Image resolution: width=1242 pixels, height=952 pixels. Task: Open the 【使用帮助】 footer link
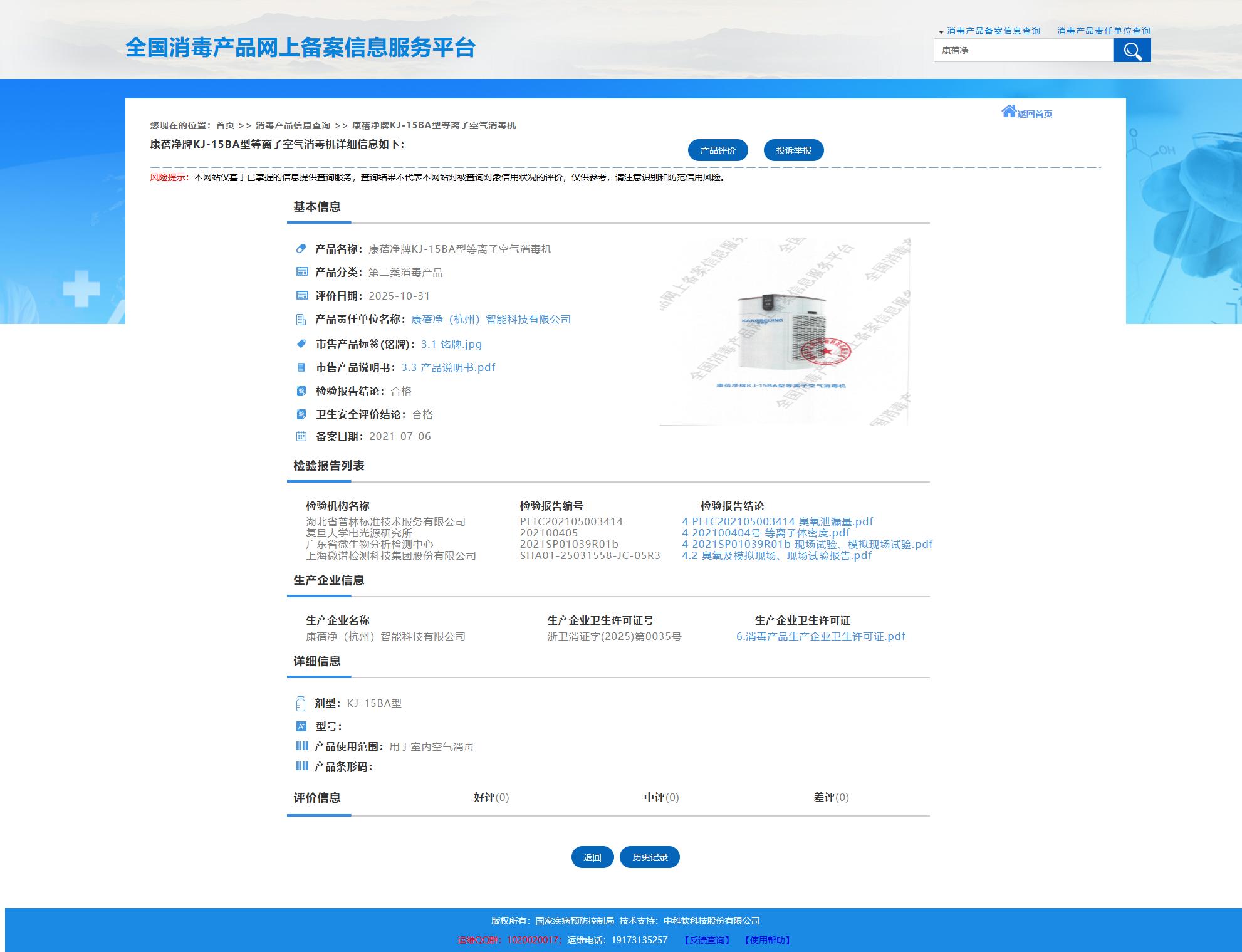pyautogui.click(x=768, y=940)
